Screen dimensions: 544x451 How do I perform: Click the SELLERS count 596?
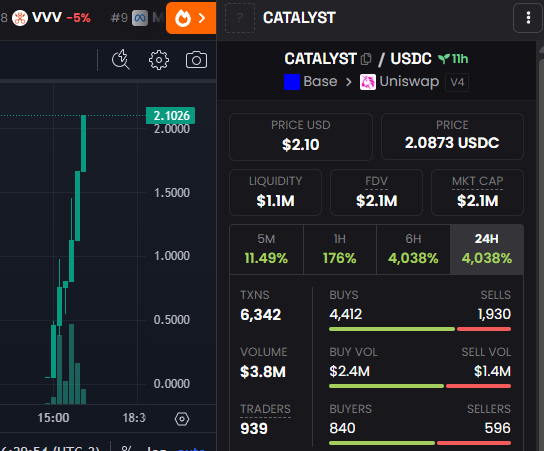click(498, 428)
